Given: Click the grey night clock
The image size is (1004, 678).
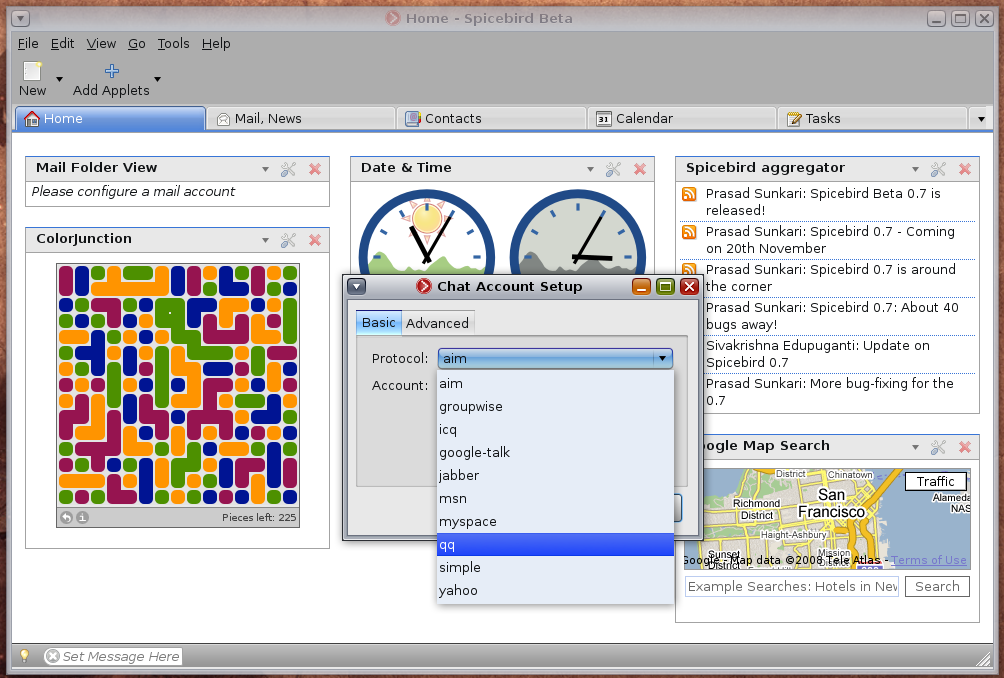Looking at the screenshot, I should click(x=578, y=234).
